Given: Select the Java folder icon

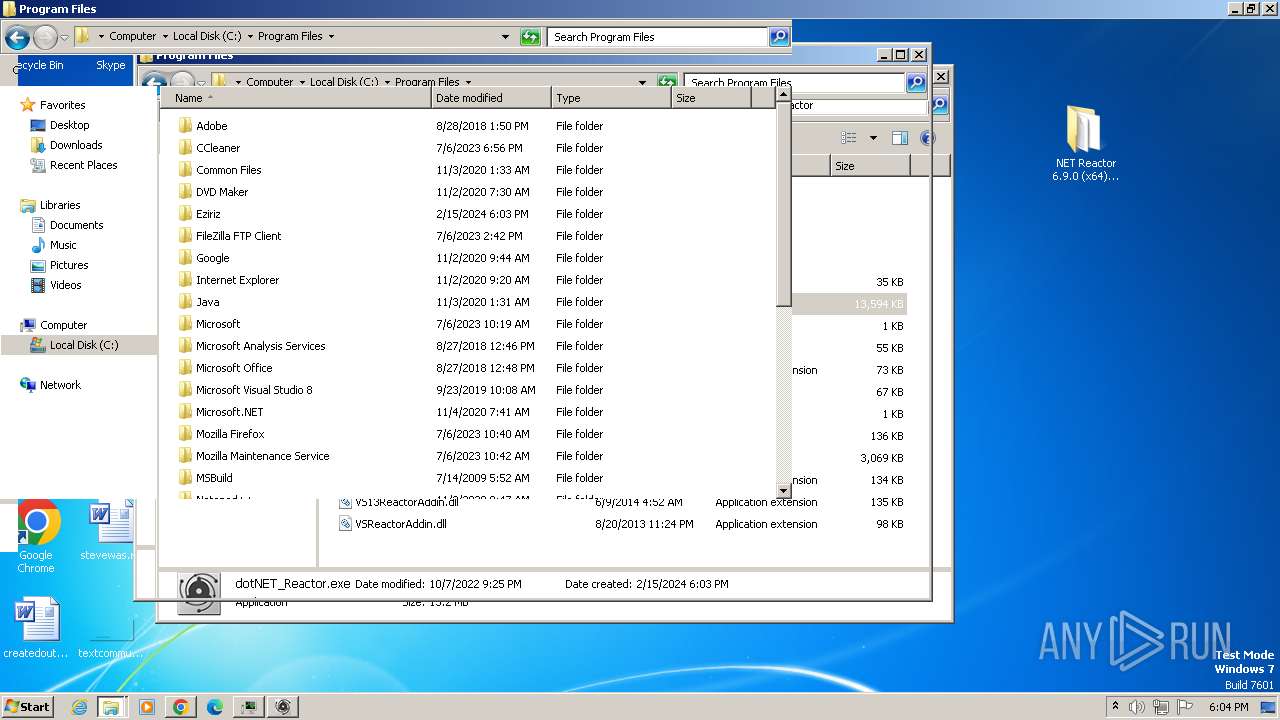Looking at the screenshot, I should tap(185, 302).
